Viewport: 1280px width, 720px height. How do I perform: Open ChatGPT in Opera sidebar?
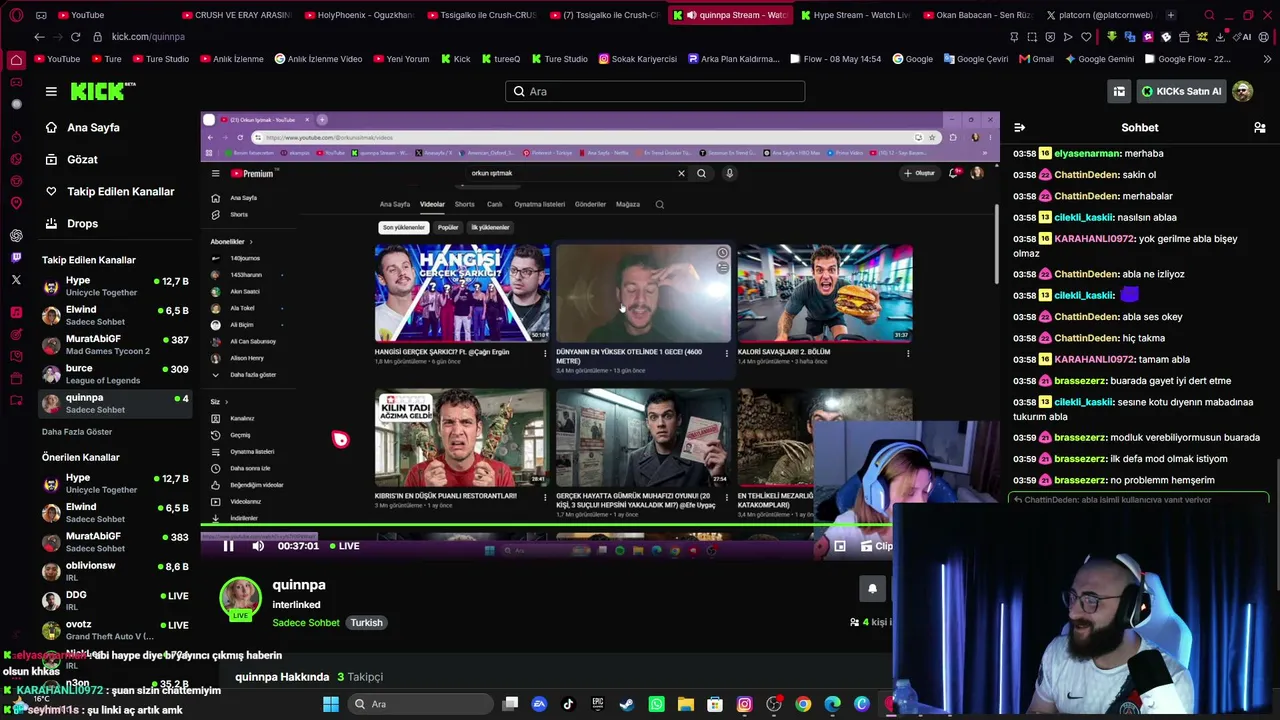click(x=16, y=236)
